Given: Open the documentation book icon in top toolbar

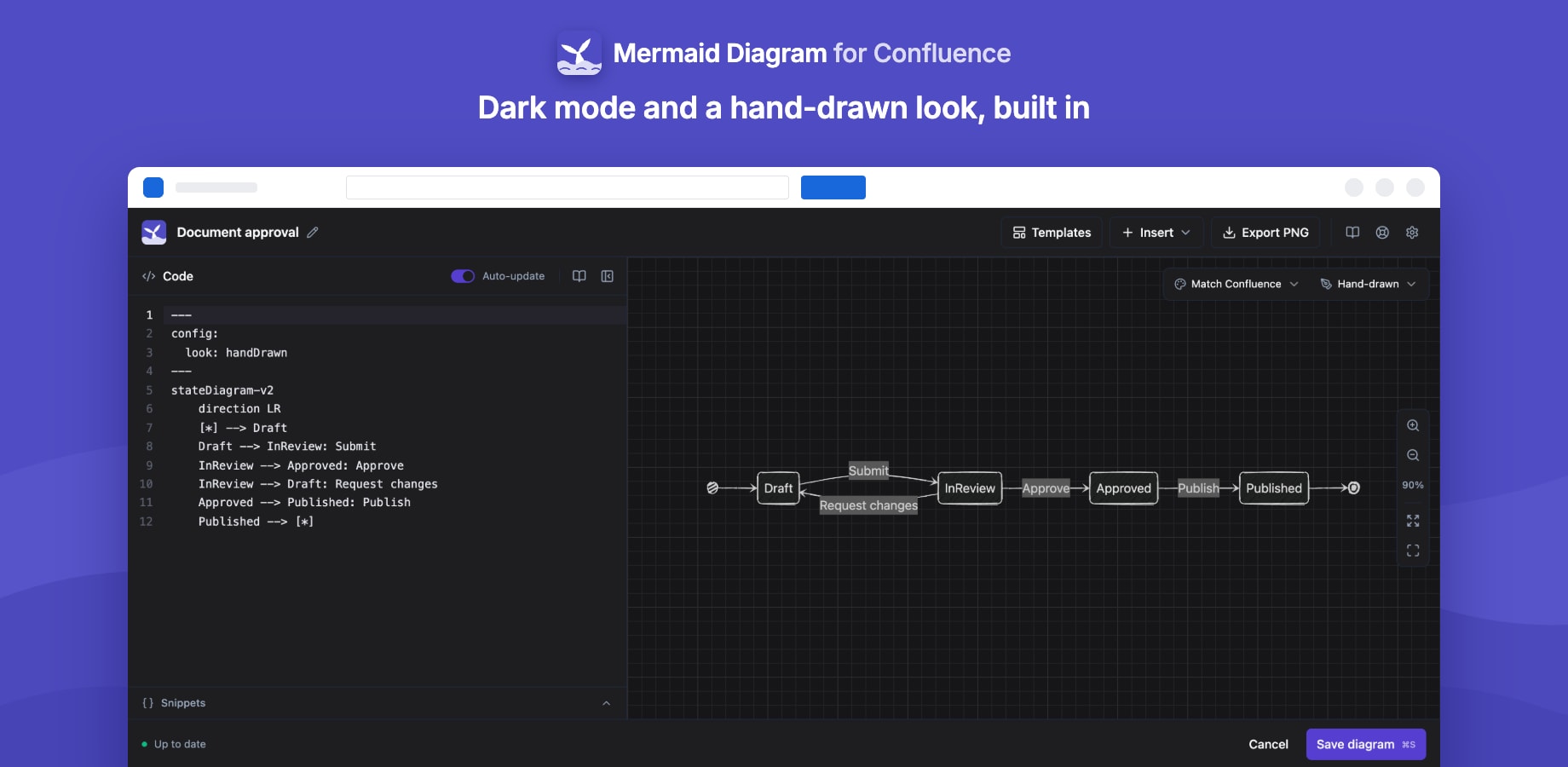Looking at the screenshot, I should pyautogui.click(x=1352, y=233).
